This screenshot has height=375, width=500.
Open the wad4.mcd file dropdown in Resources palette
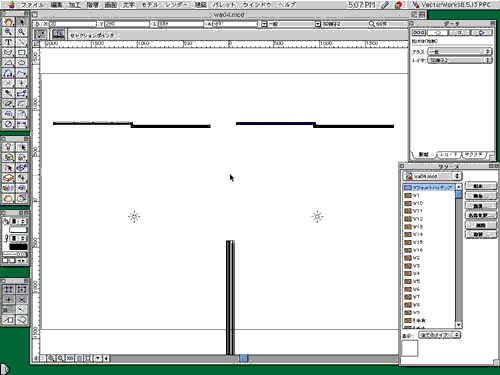(x=432, y=176)
